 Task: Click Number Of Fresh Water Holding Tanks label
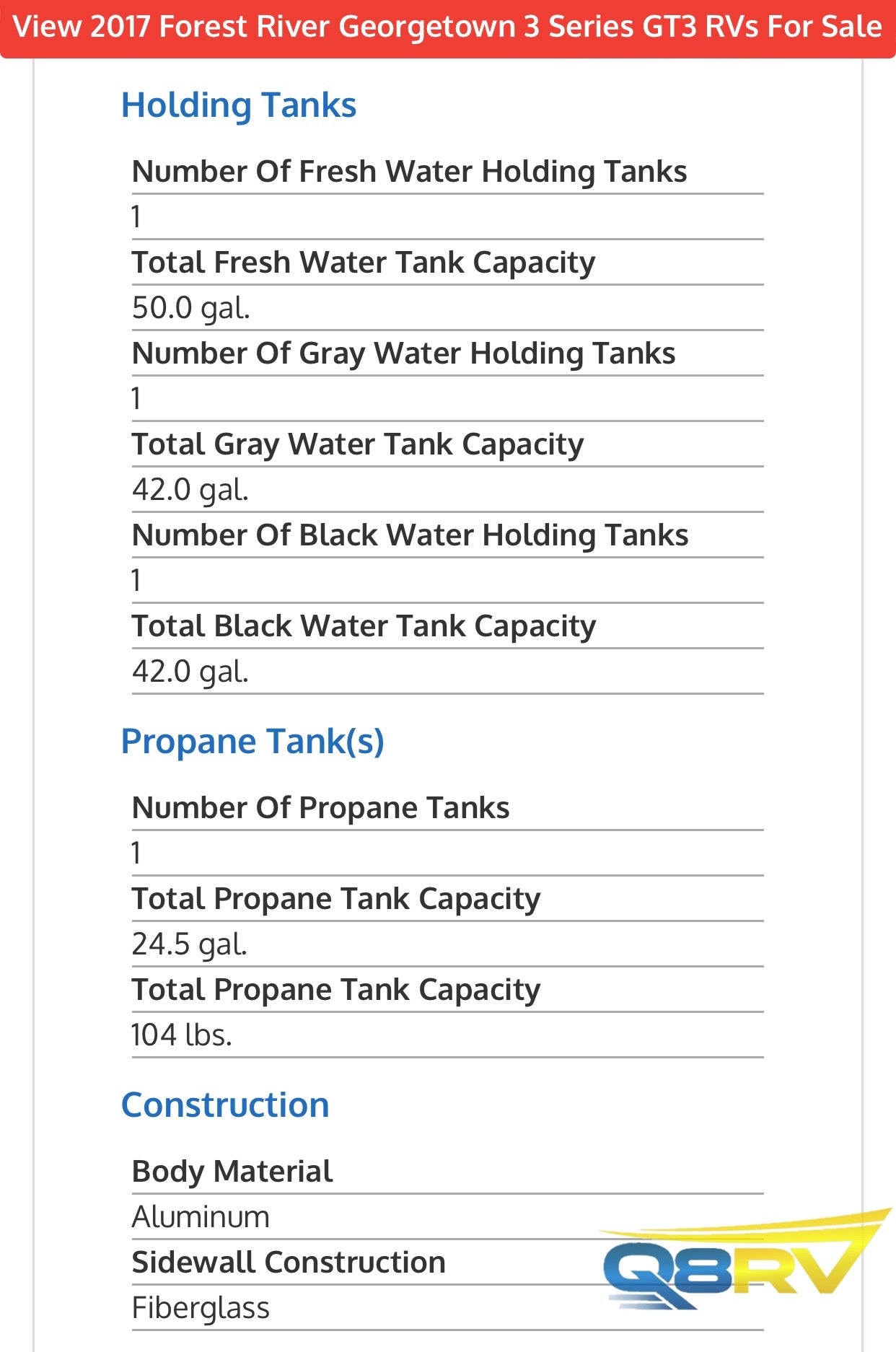[409, 172]
